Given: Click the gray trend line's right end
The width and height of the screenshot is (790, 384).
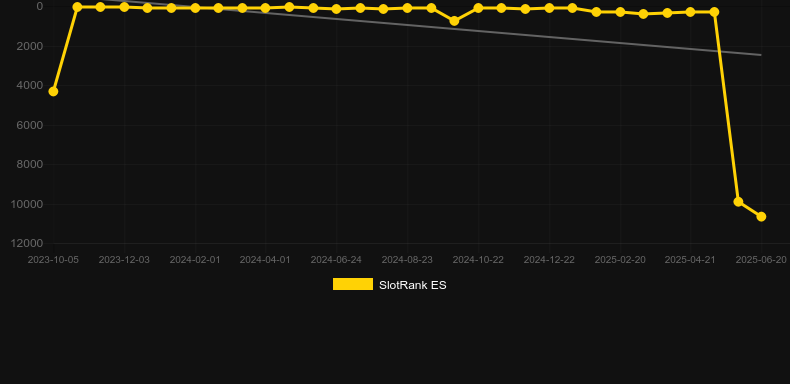Looking at the screenshot, I should [x=760, y=55].
